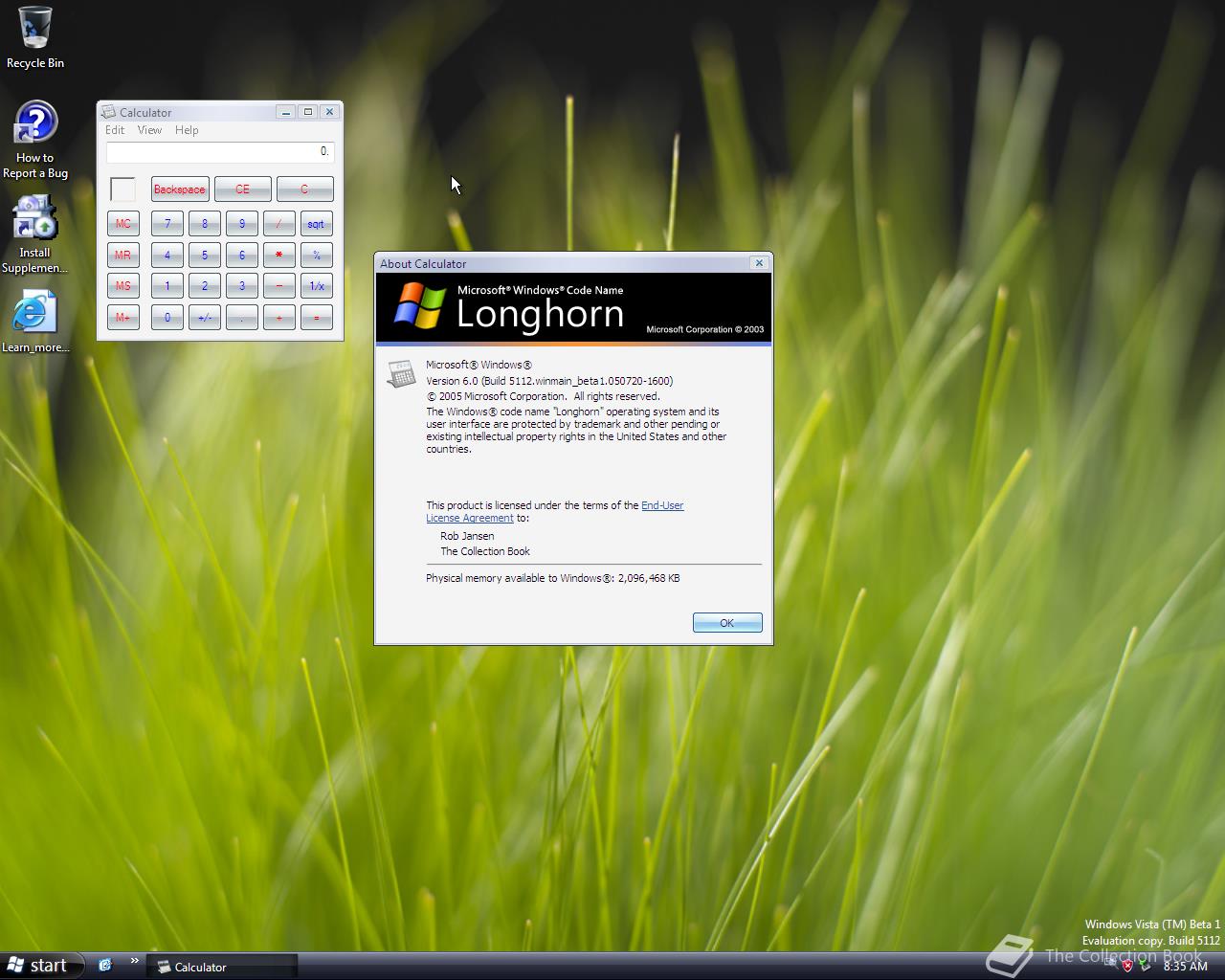Click the memory indicator box in Calculator
Screen dimensions: 1225x980
point(122,189)
